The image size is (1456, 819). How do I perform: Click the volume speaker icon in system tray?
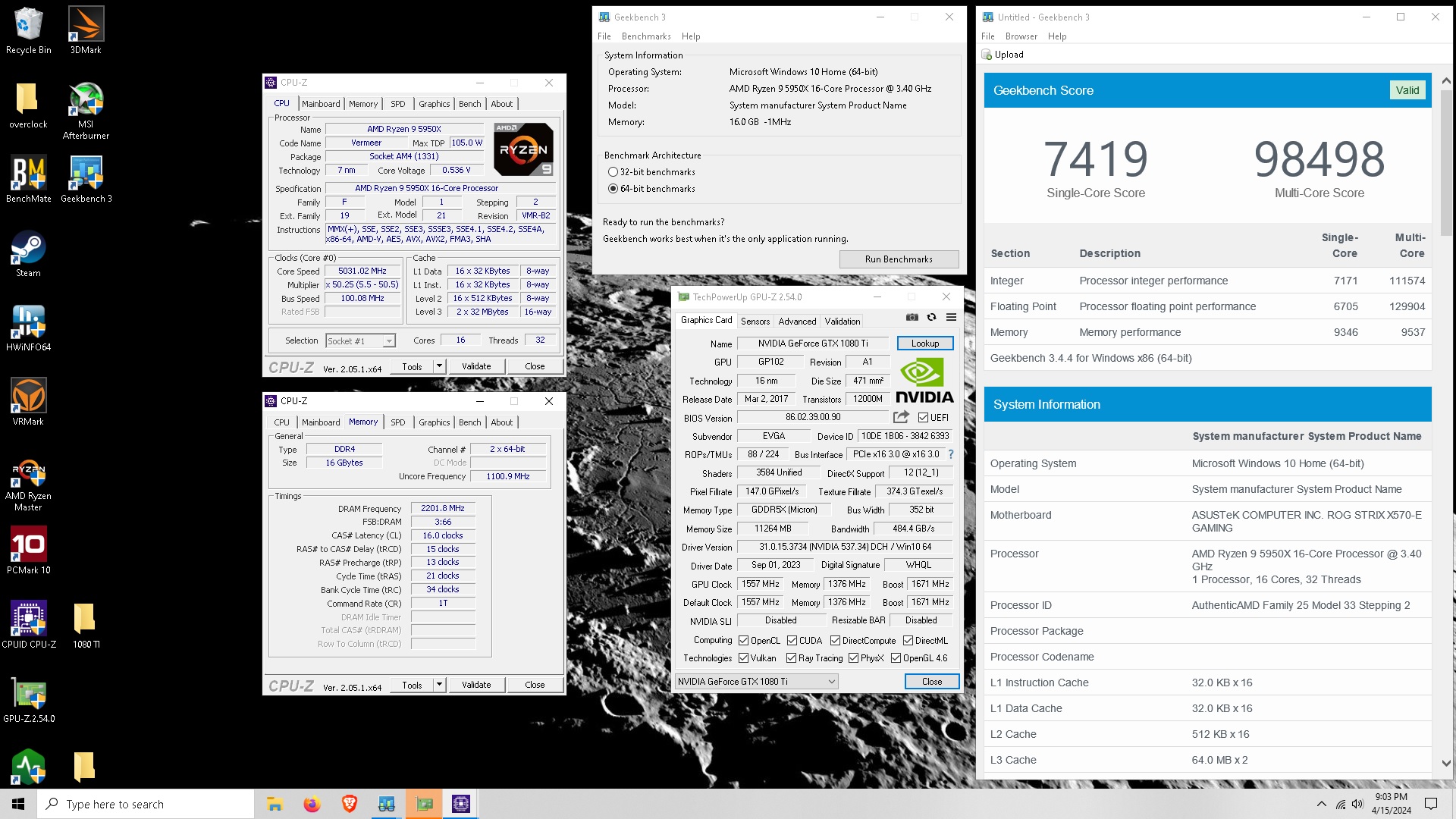(x=1357, y=804)
